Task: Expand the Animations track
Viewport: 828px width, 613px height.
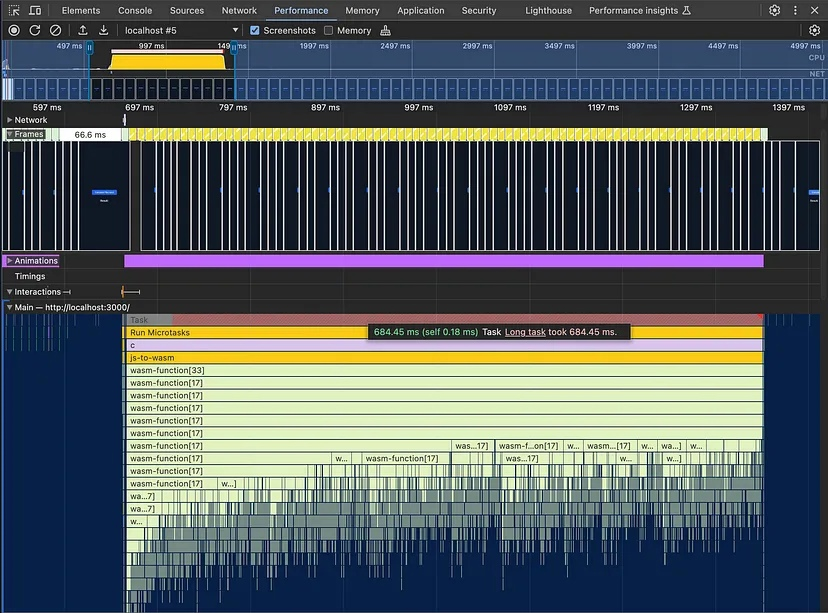Action: 10,261
